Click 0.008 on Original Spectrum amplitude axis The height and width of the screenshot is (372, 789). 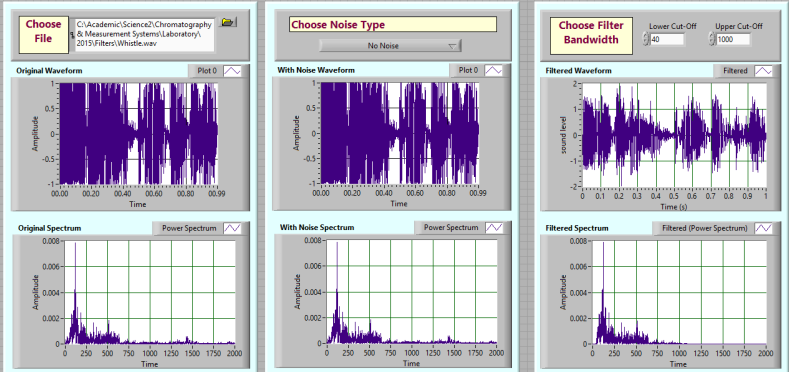click(x=52, y=241)
